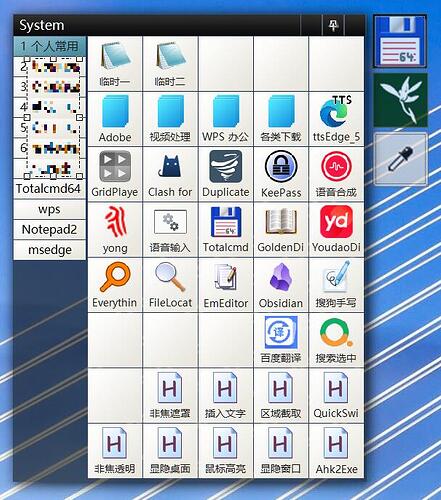Start the GridPlayer app

click(x=115, y=174)
